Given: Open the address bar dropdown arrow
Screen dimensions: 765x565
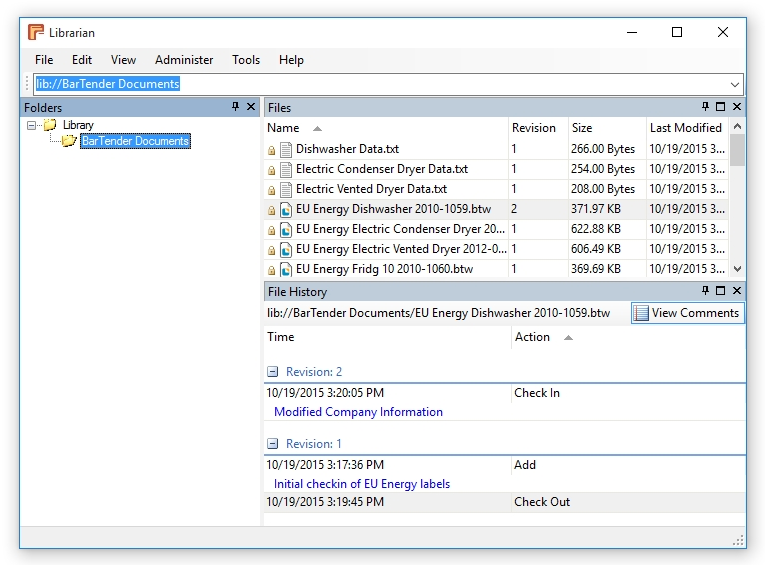Looking at the screenshot, I should pyautogui.click(x=735, y=84).
